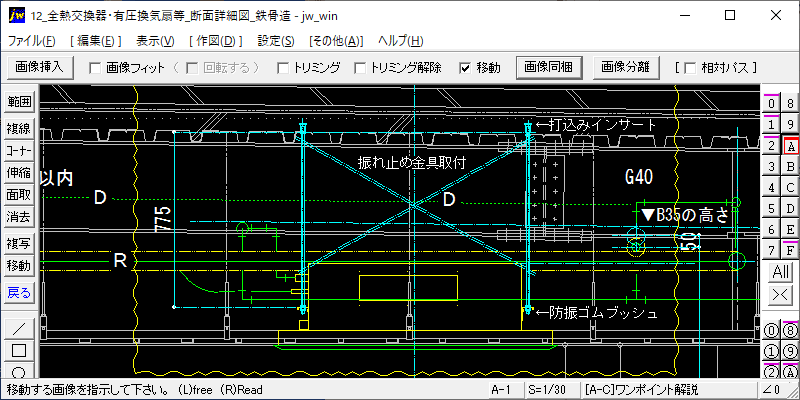Toggle layer F button
The width and height of the screenshot is (800, 400).
(790, 251)
